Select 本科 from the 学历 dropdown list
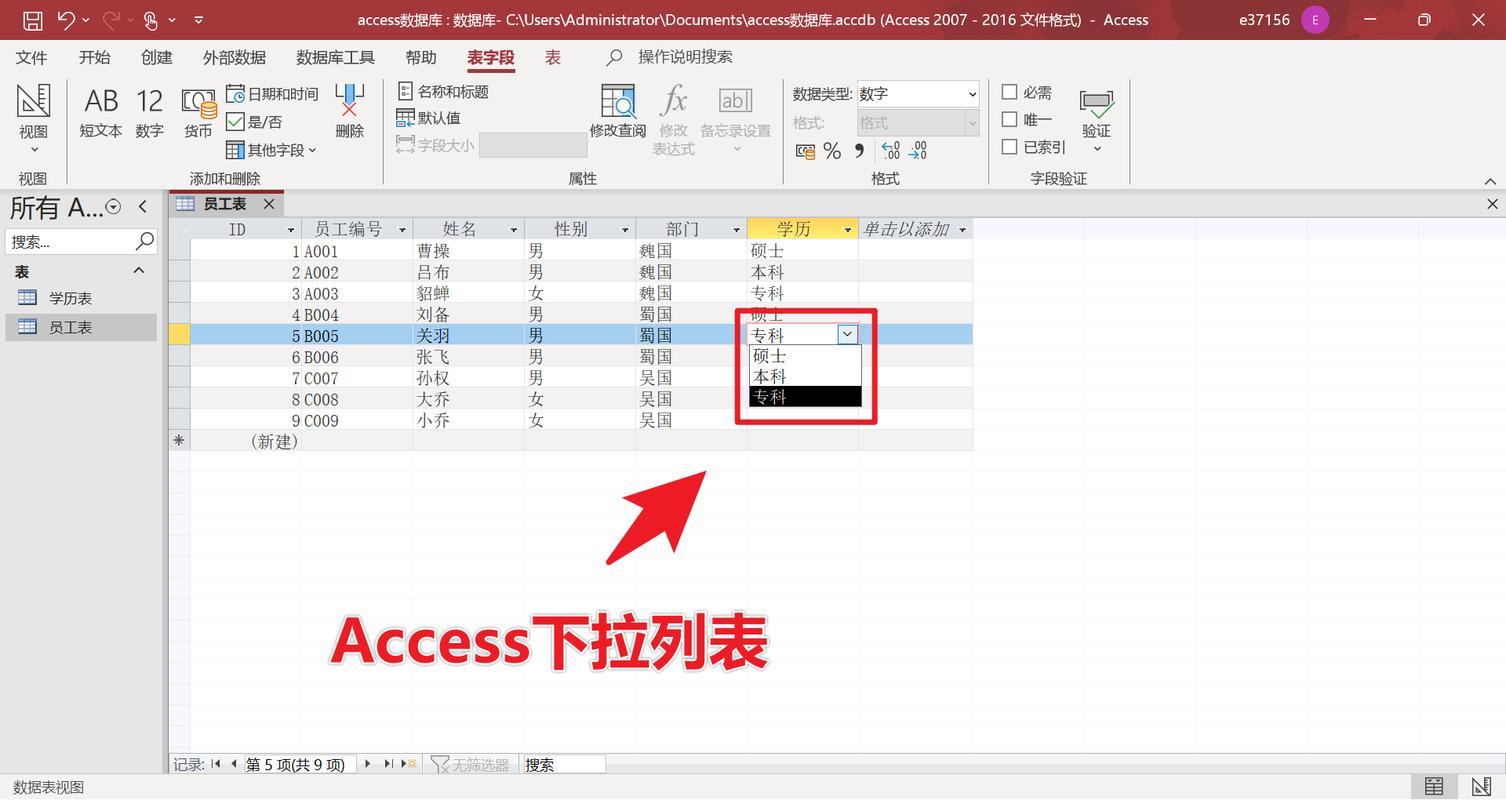 click(769, 376)
